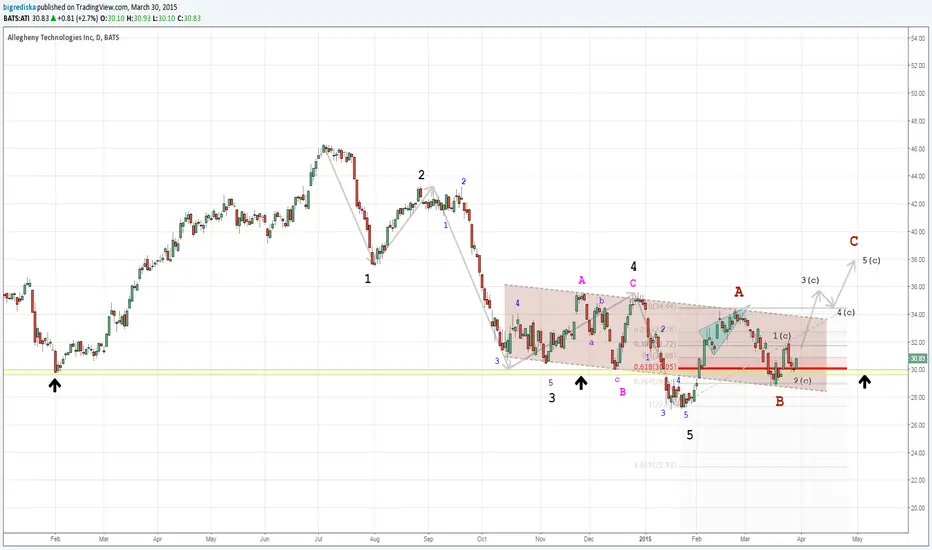
Task: Click the O:30.10 open value
Action: coord(112,18)
